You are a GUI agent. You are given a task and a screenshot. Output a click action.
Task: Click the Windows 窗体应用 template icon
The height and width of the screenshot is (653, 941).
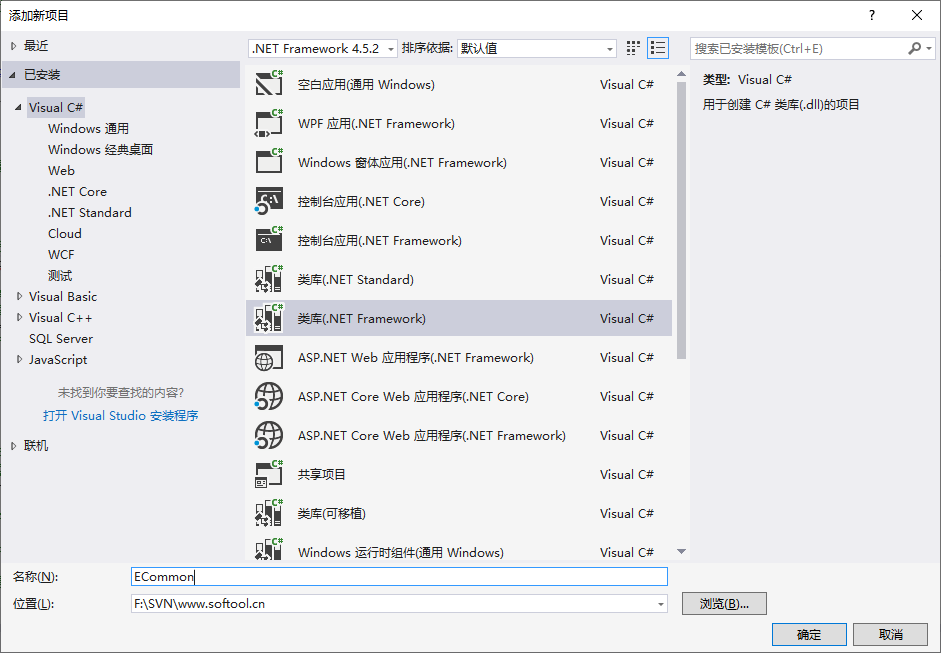click(269, 162)
